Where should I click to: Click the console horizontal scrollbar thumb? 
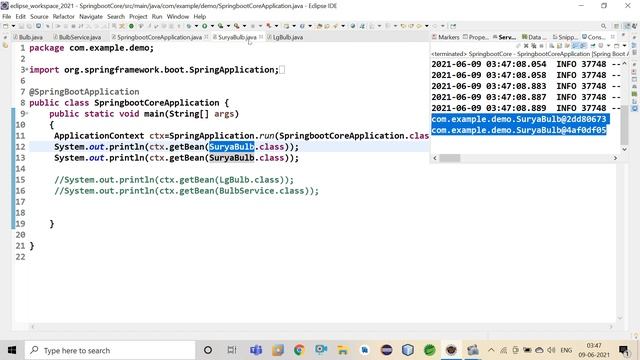tap(450, 158)
